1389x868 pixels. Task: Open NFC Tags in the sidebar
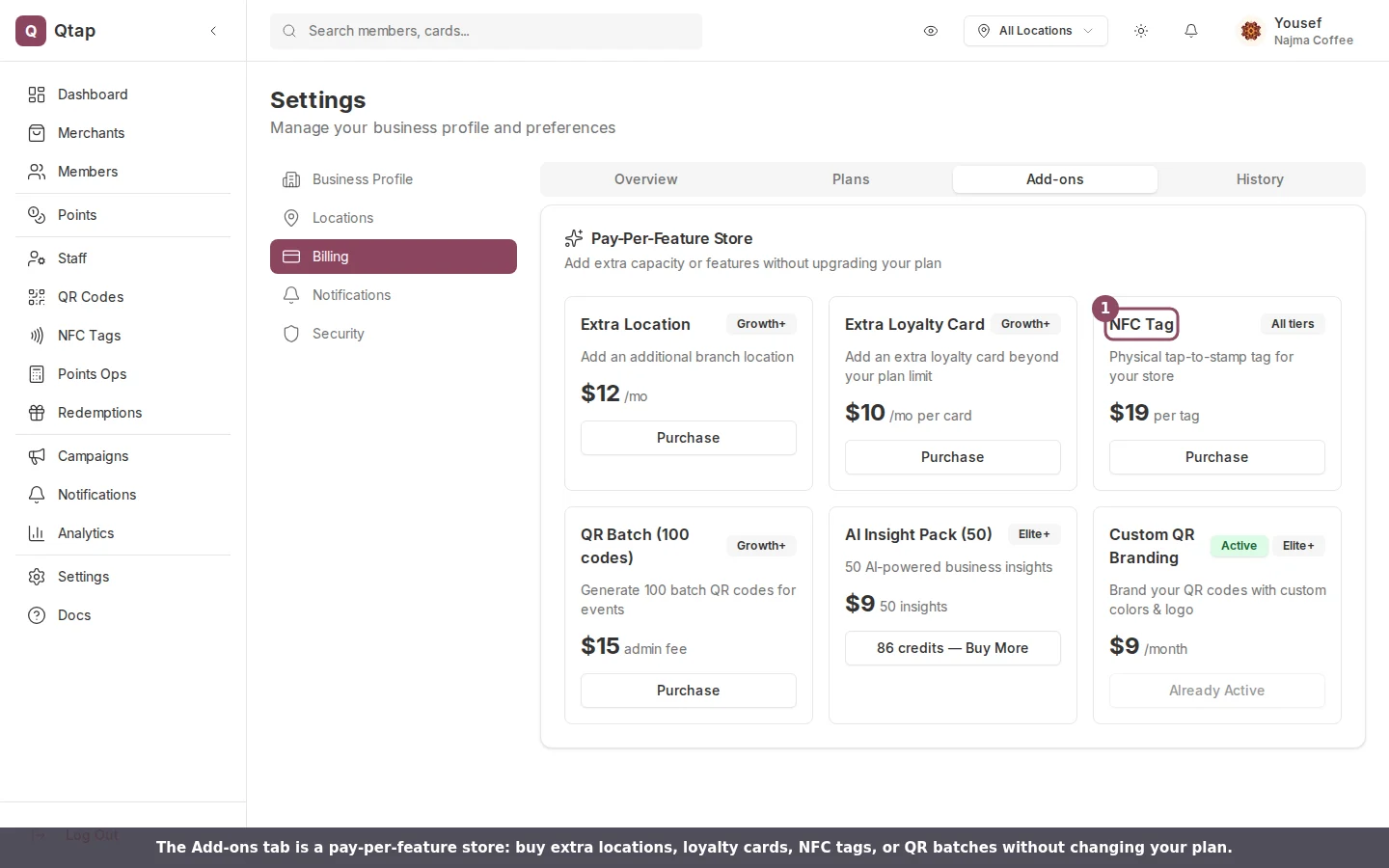(x=123, y=336)
